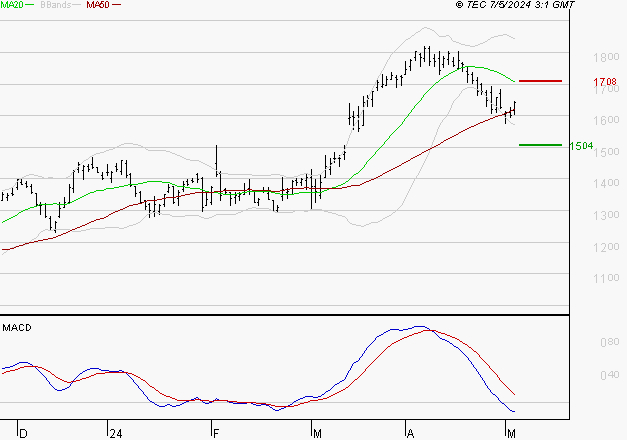Click the MA20 legend label

point(12,5)
